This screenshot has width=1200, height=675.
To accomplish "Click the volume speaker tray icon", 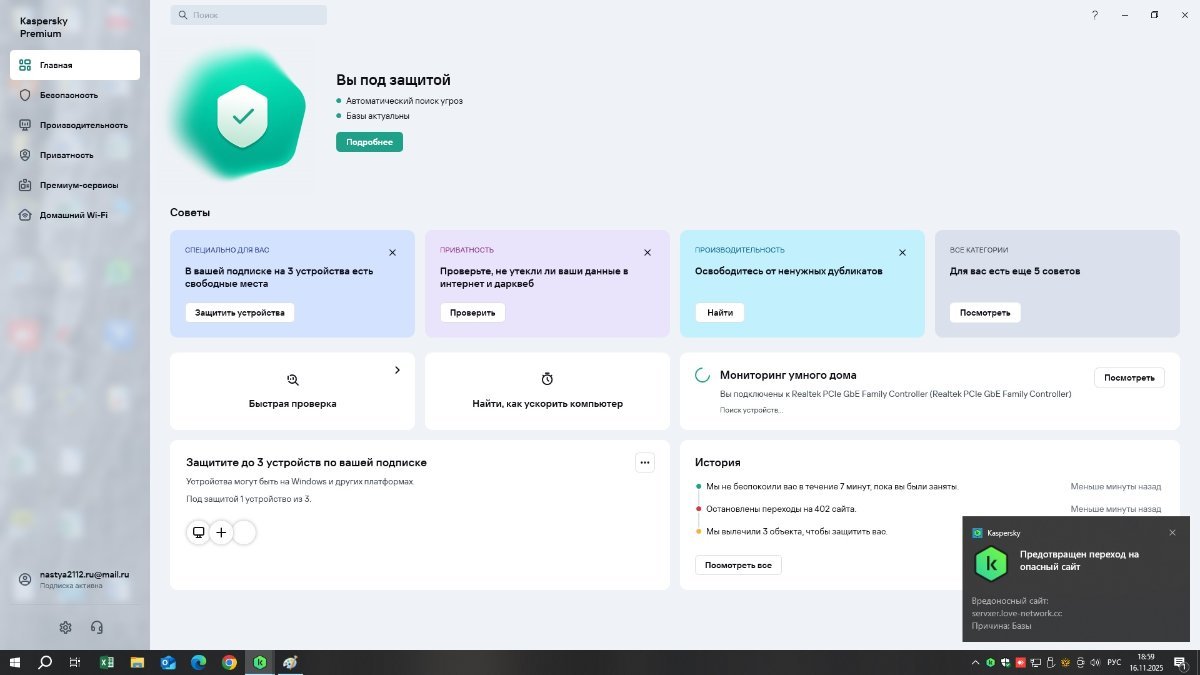I will (x=1094, y=662).
